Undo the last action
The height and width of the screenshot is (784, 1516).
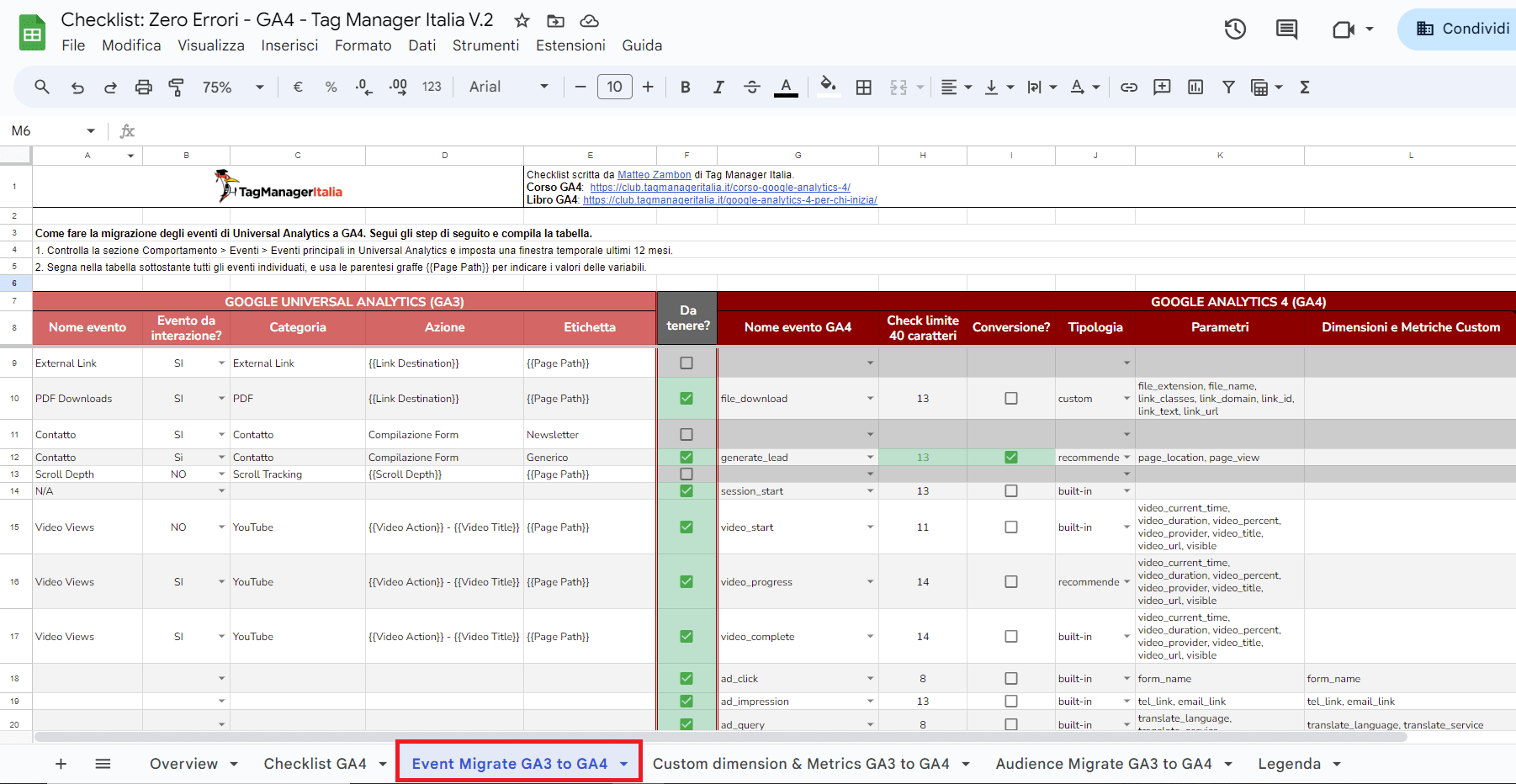(x=77, y=87)
